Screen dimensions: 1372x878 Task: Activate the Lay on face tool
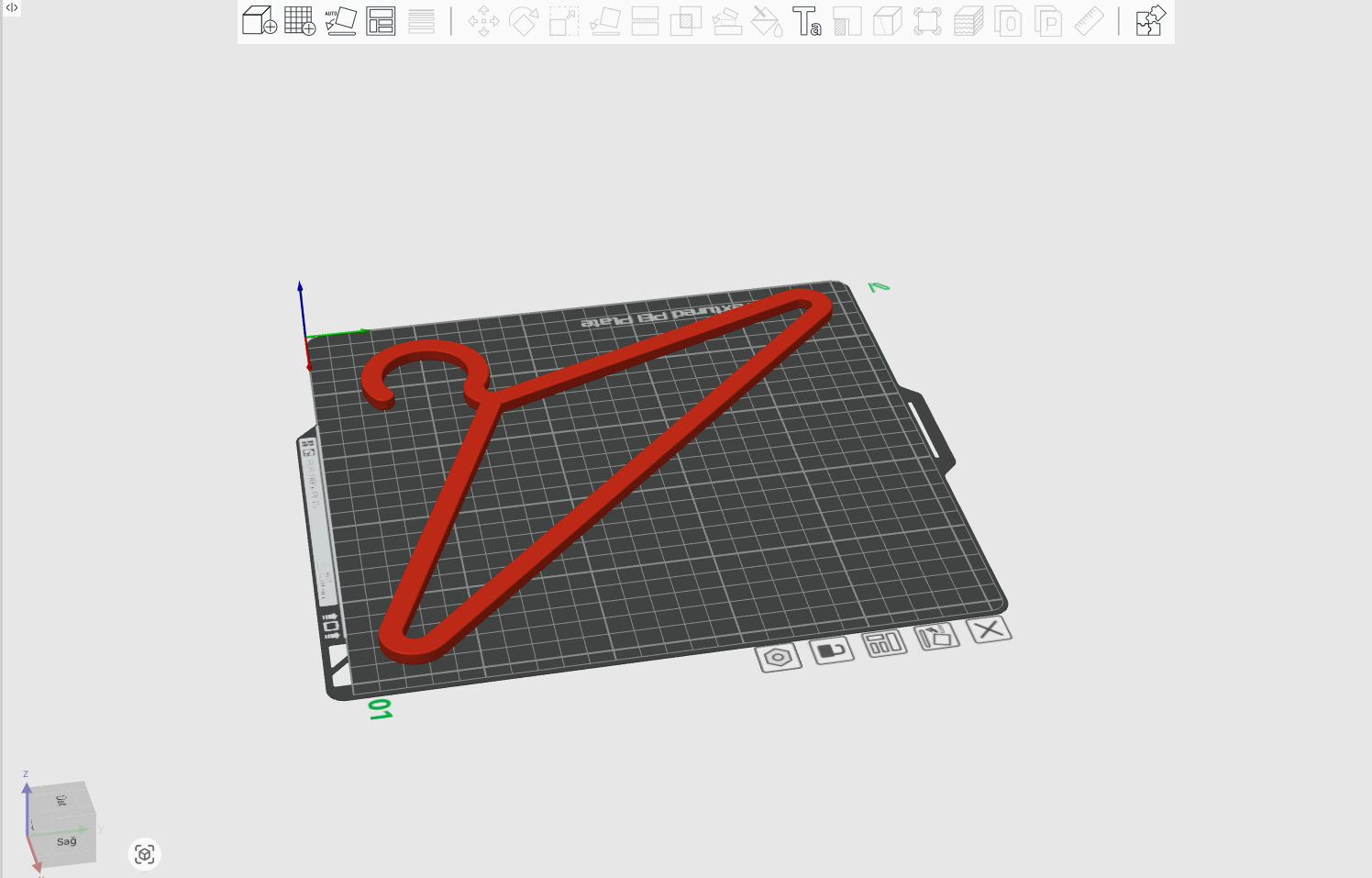point(604,21)
